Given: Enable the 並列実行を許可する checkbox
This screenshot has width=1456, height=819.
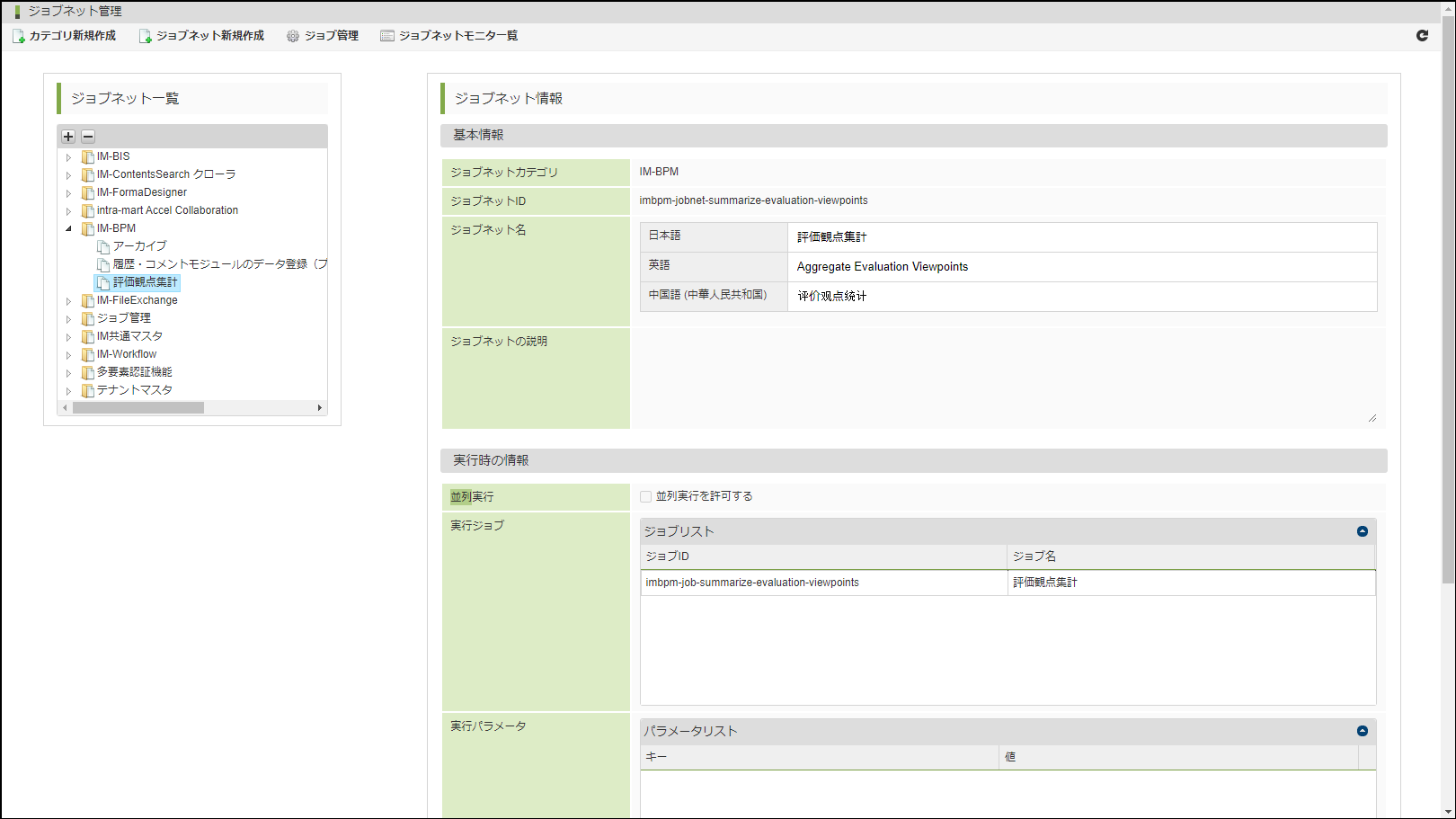Looking at the screenshot, I should coord(645,496).
